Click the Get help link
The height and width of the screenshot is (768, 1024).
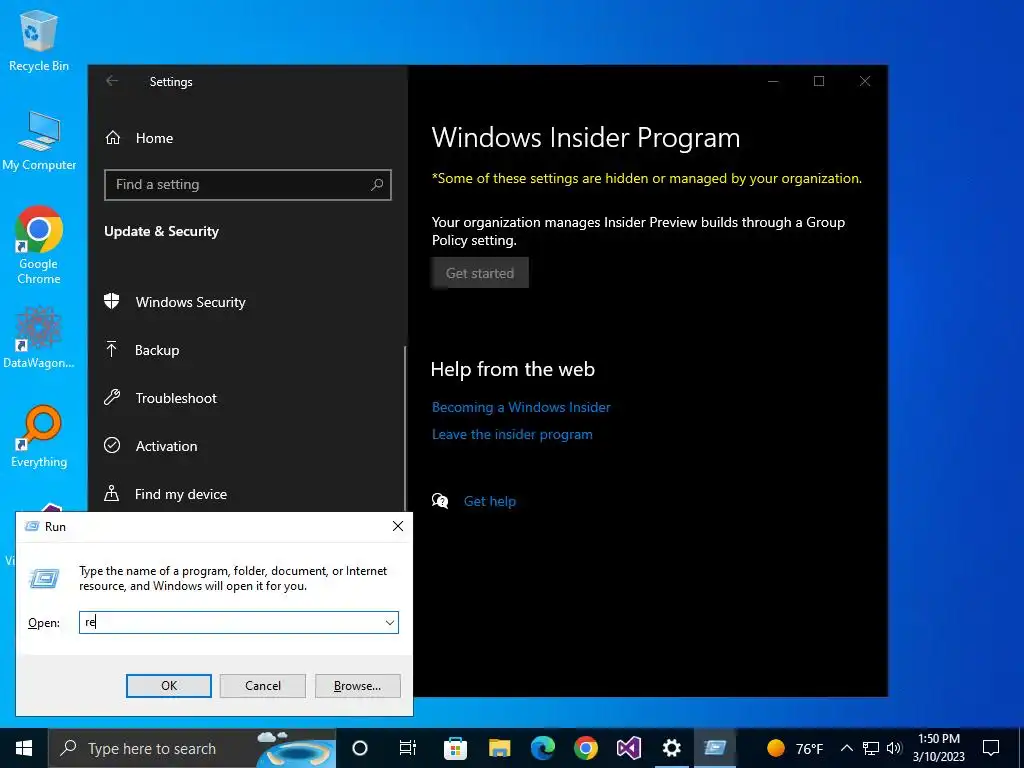click(x=490, y=501)
